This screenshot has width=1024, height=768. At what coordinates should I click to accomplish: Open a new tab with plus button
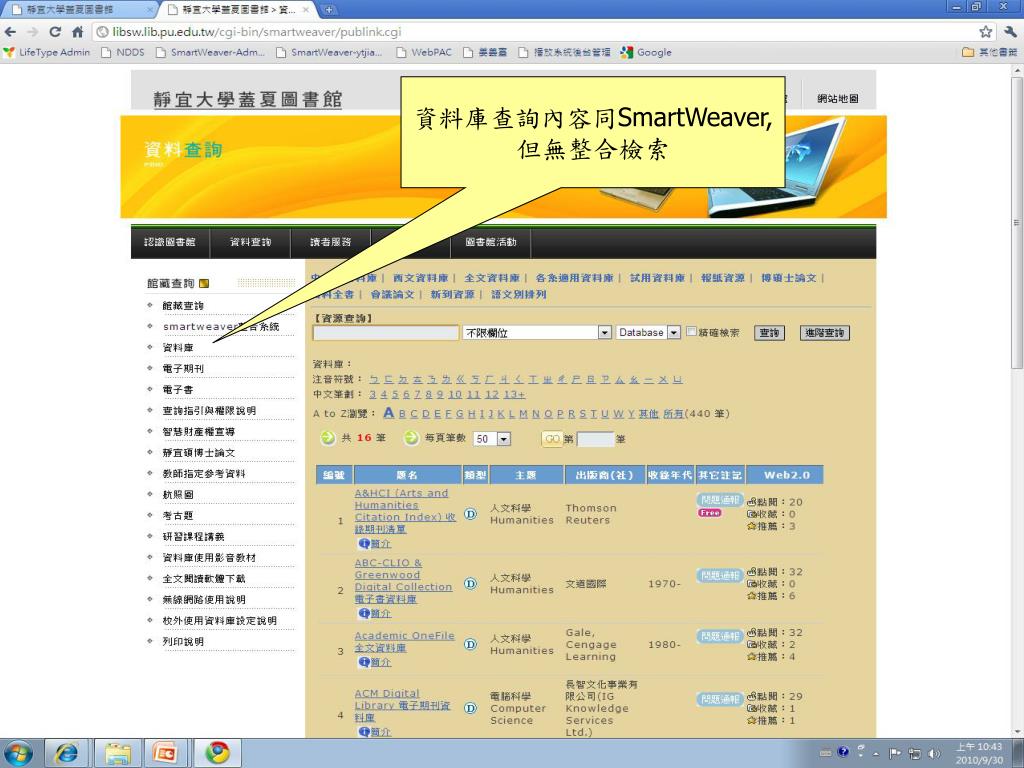coord(329,9)
